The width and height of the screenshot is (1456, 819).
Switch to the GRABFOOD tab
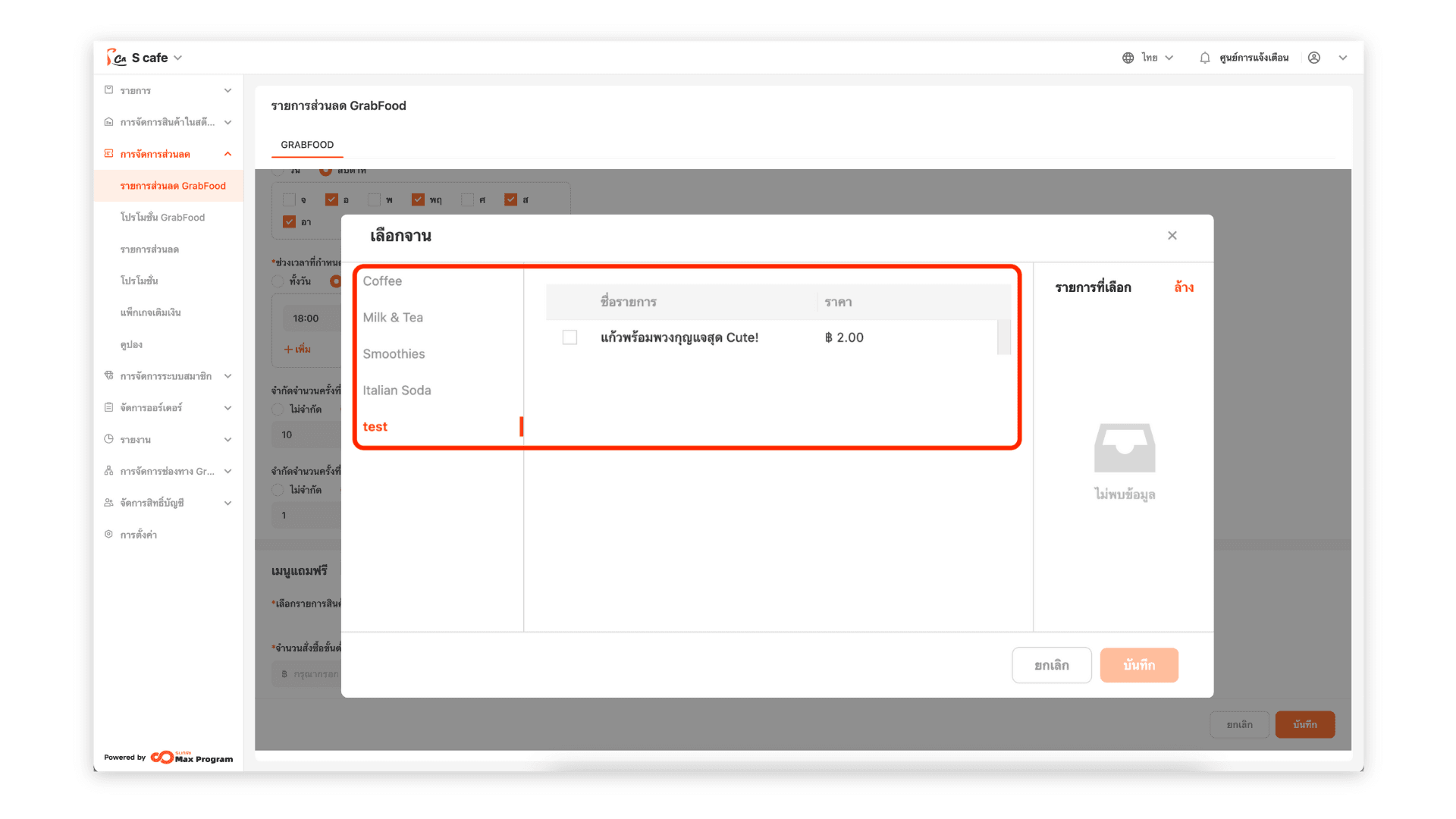point(307,145)
